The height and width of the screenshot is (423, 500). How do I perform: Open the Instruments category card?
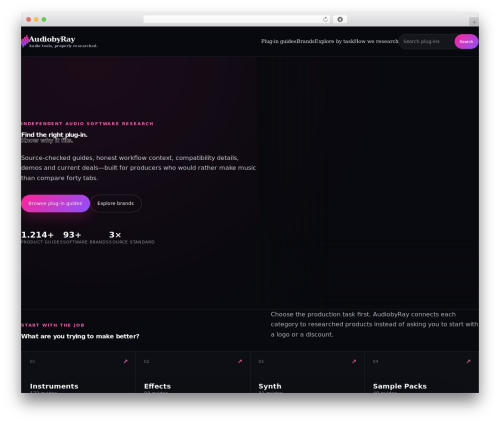click(78, 372)
